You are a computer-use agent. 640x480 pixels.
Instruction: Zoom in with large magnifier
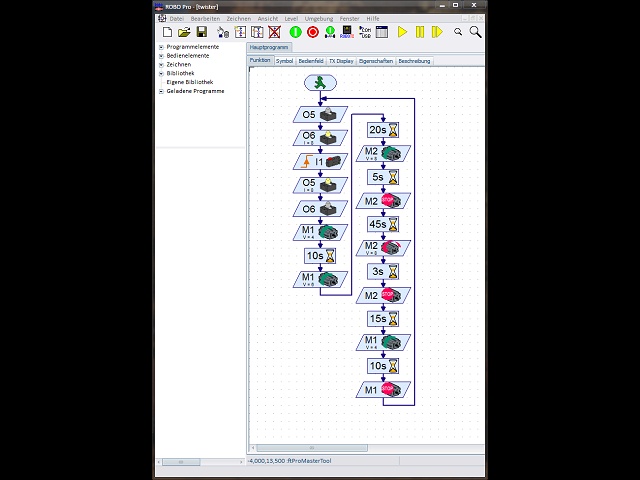[x=475, y=32]
